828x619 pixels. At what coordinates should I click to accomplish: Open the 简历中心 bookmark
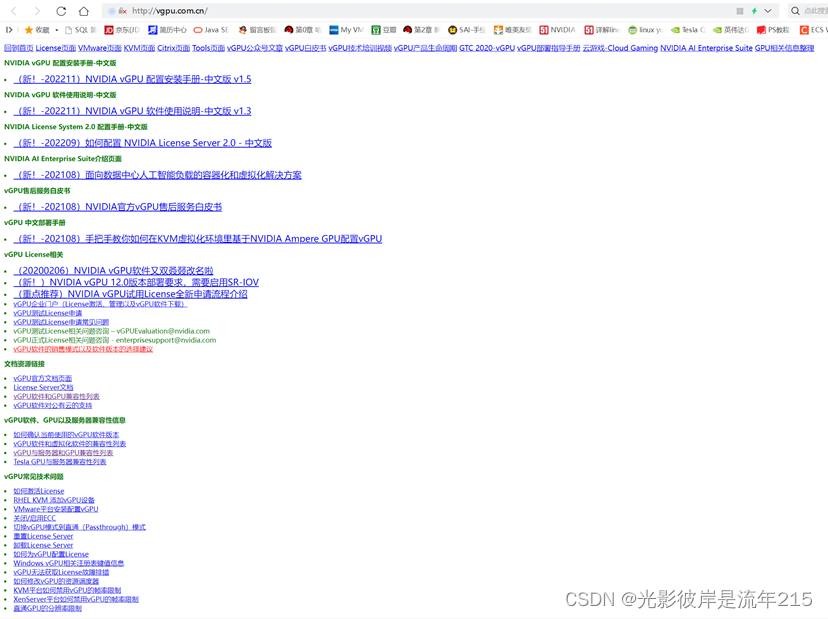point(167,30)
